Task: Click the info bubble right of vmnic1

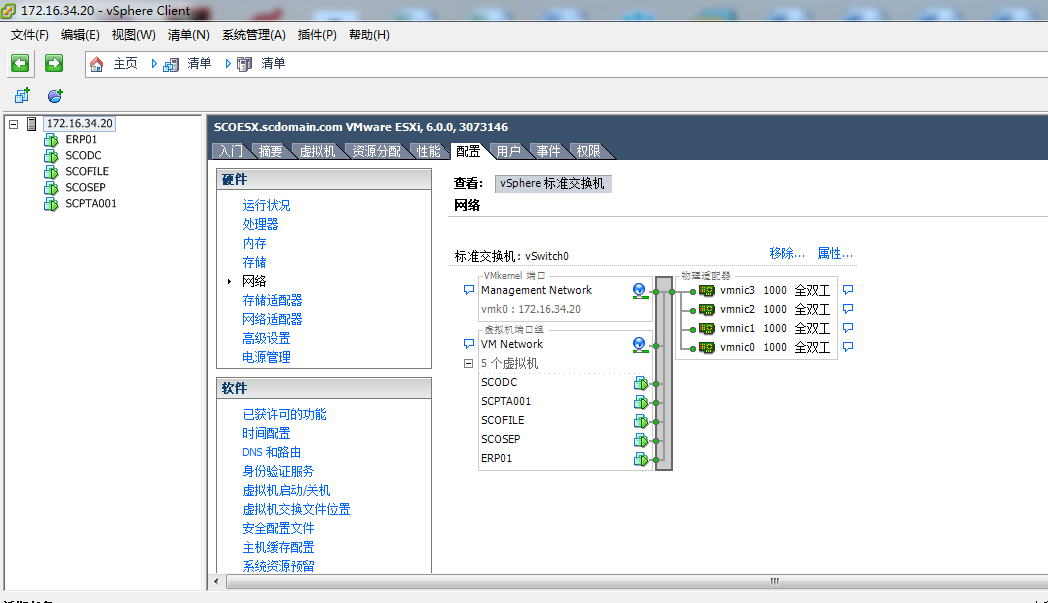Action: click(x=848, y=328)
